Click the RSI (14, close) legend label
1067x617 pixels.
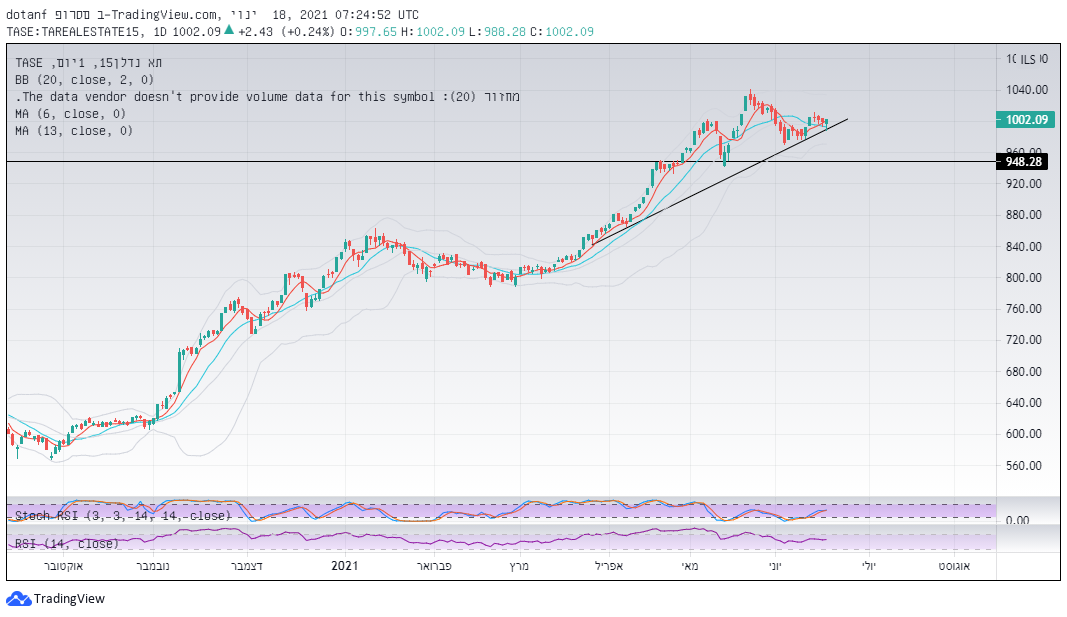pos(67,544)
